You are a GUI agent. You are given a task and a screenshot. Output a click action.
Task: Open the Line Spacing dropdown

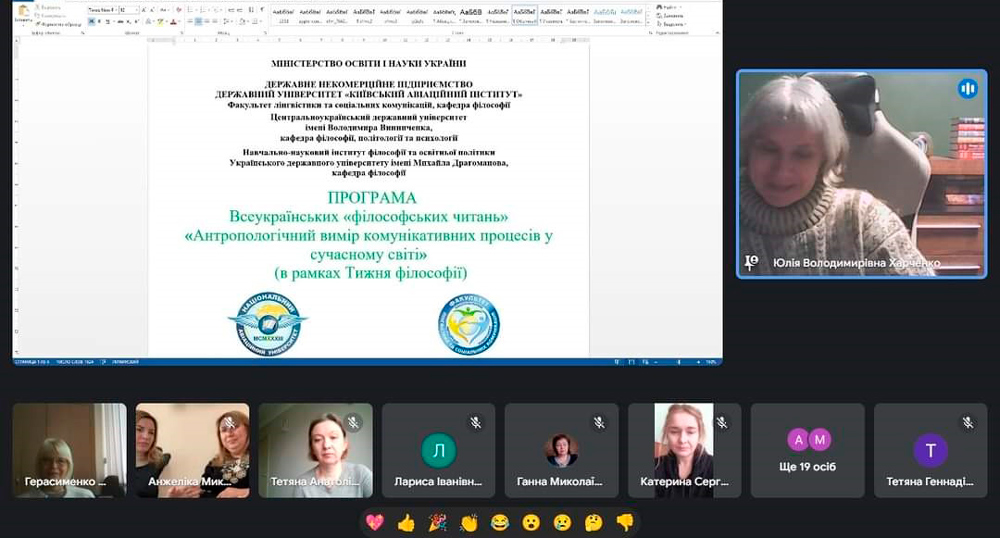(228, 22)
